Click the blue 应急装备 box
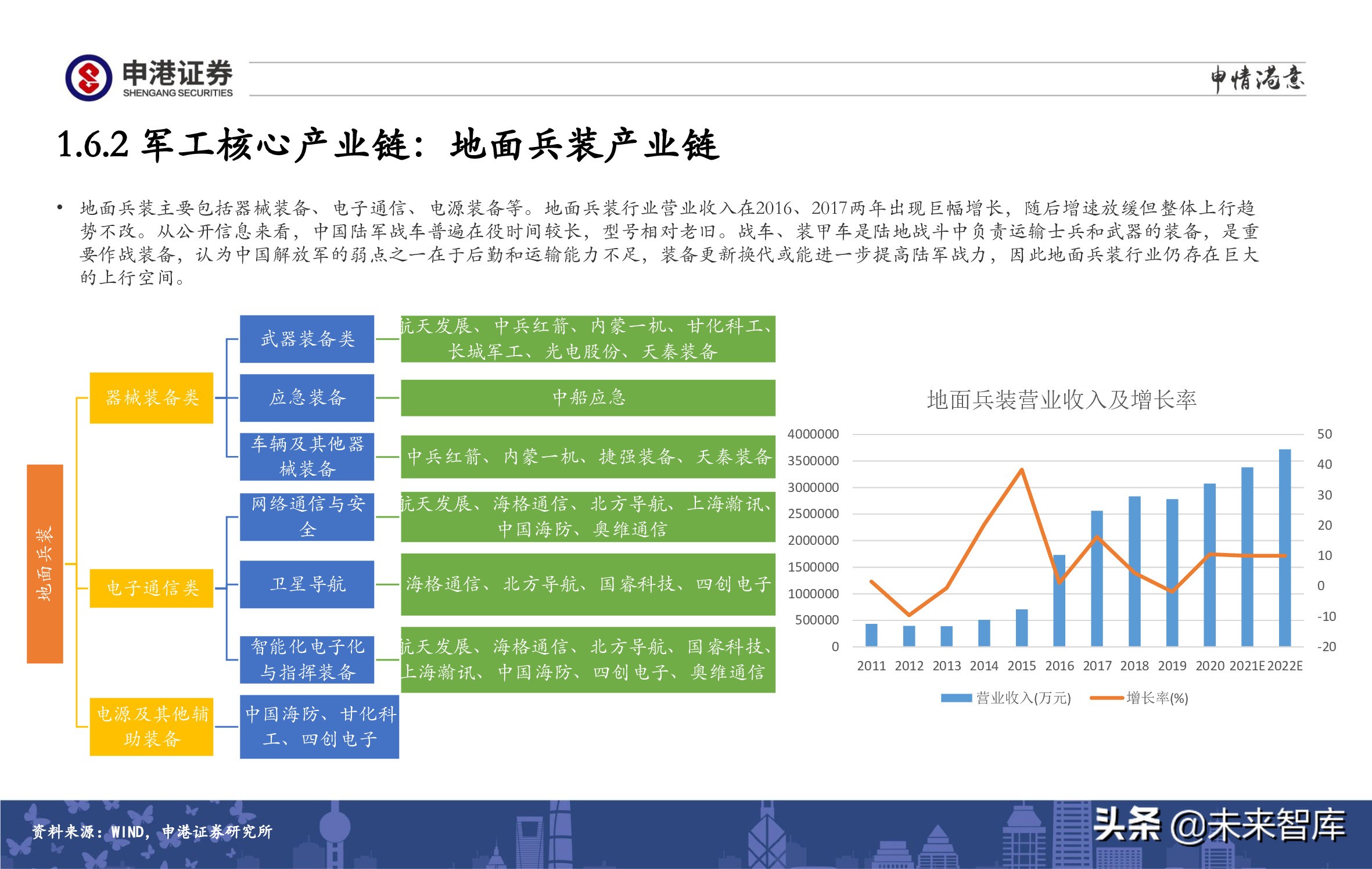The height and width of the screenshot is (869, 1372). click(x=307, y=398)
